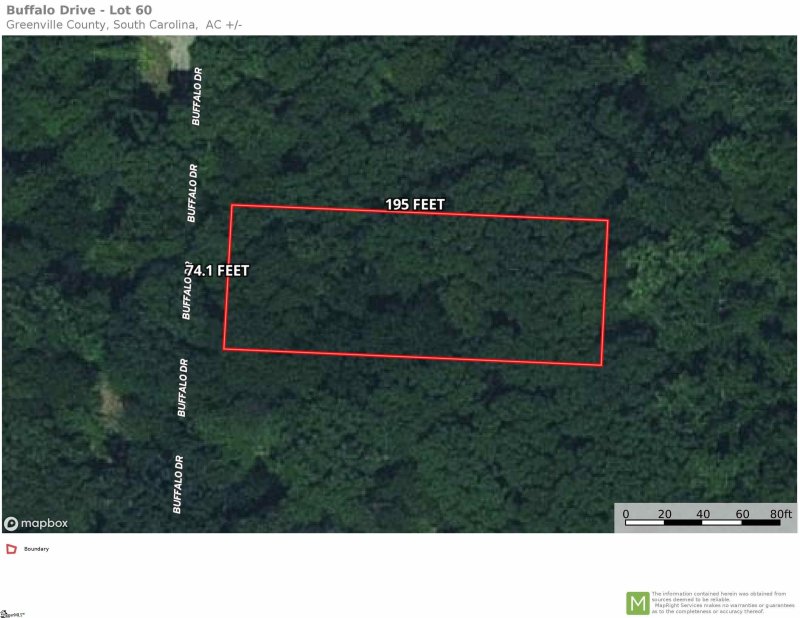Viewport: 800px width, 618px height.
Task: Click the MapRight disclaimer text block
Action: coord(722,603)
